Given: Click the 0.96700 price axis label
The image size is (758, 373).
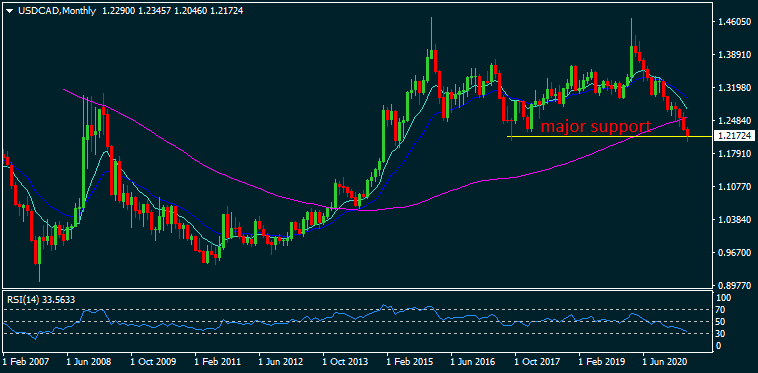Looking at the screenshot, I should (x=733, y=252).
